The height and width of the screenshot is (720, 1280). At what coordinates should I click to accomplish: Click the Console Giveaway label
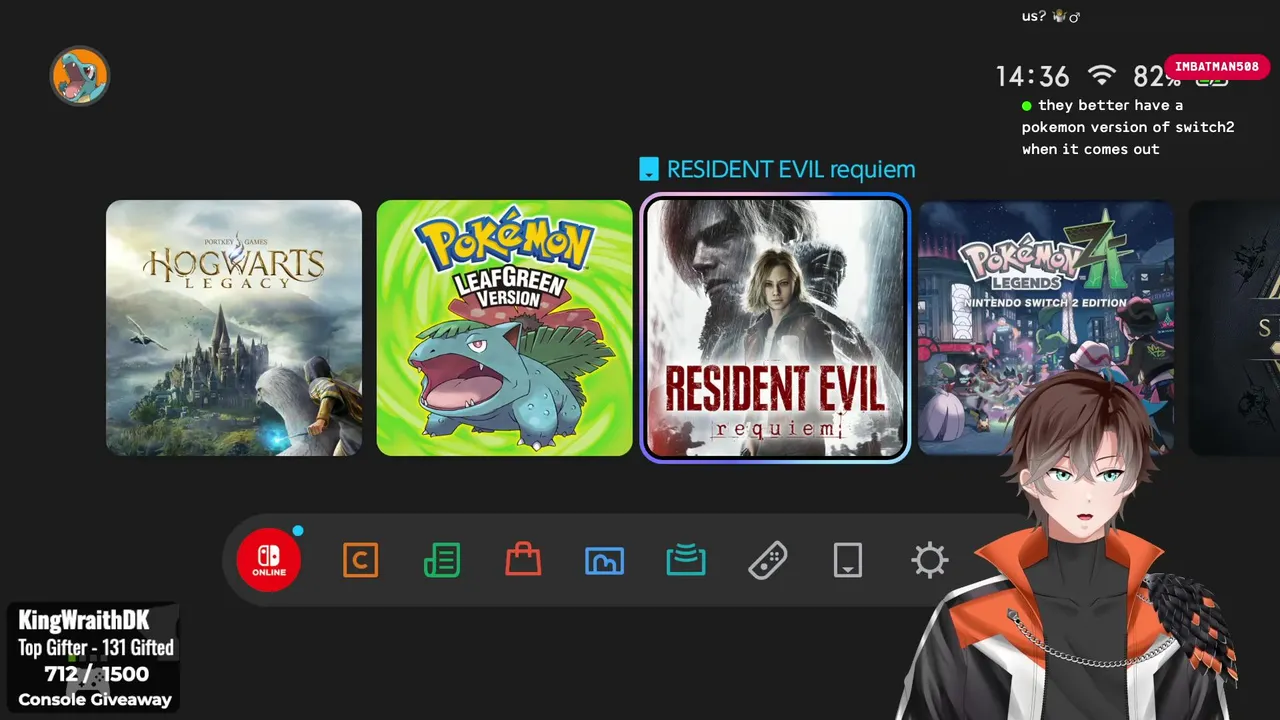(x=95, y=700)
